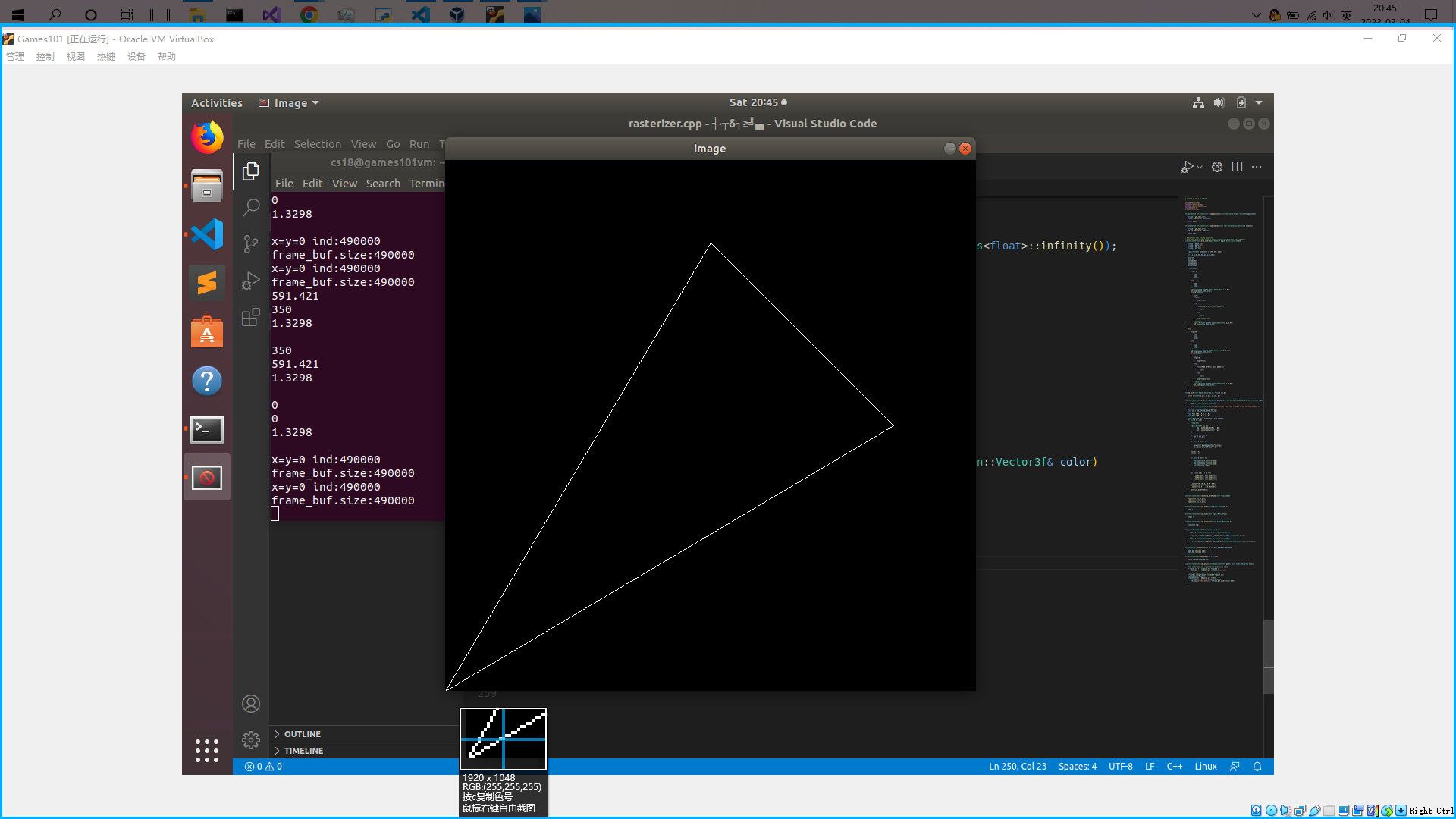1456x819 pixels.
Task: Click the volume icon in Ubuntu top bar
Action: click(1219, 102)
